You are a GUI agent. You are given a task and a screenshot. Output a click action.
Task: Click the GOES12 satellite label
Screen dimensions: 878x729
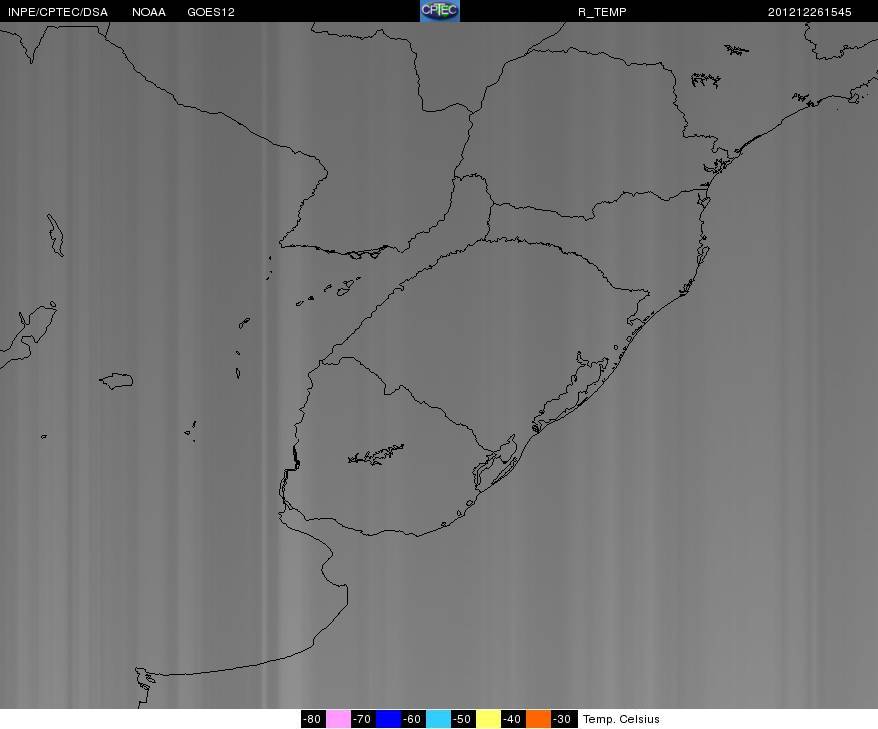tap(211, 12)
